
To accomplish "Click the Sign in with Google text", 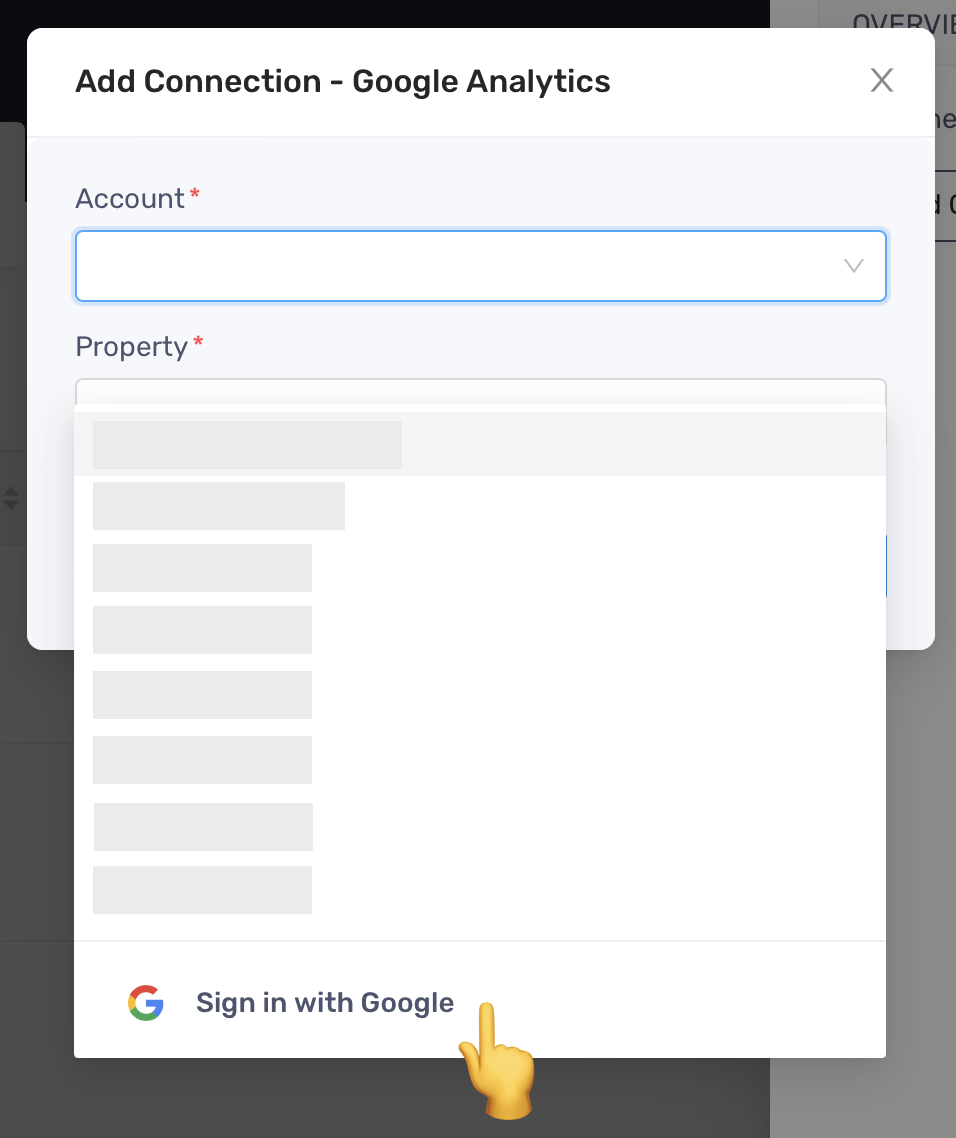I will pyautogui.click(x=325, y=1002).
